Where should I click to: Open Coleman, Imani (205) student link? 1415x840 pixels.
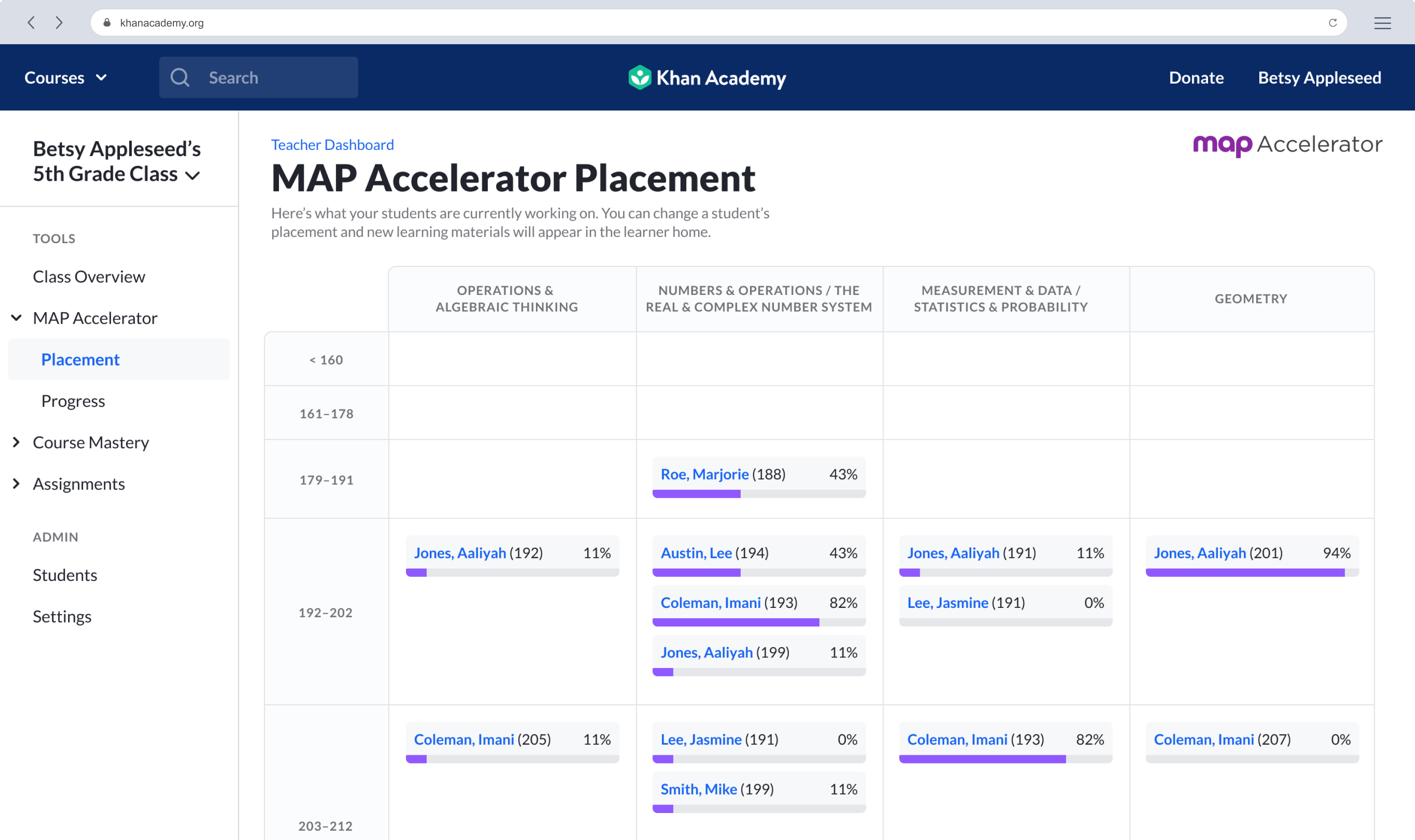pos(463,739)
